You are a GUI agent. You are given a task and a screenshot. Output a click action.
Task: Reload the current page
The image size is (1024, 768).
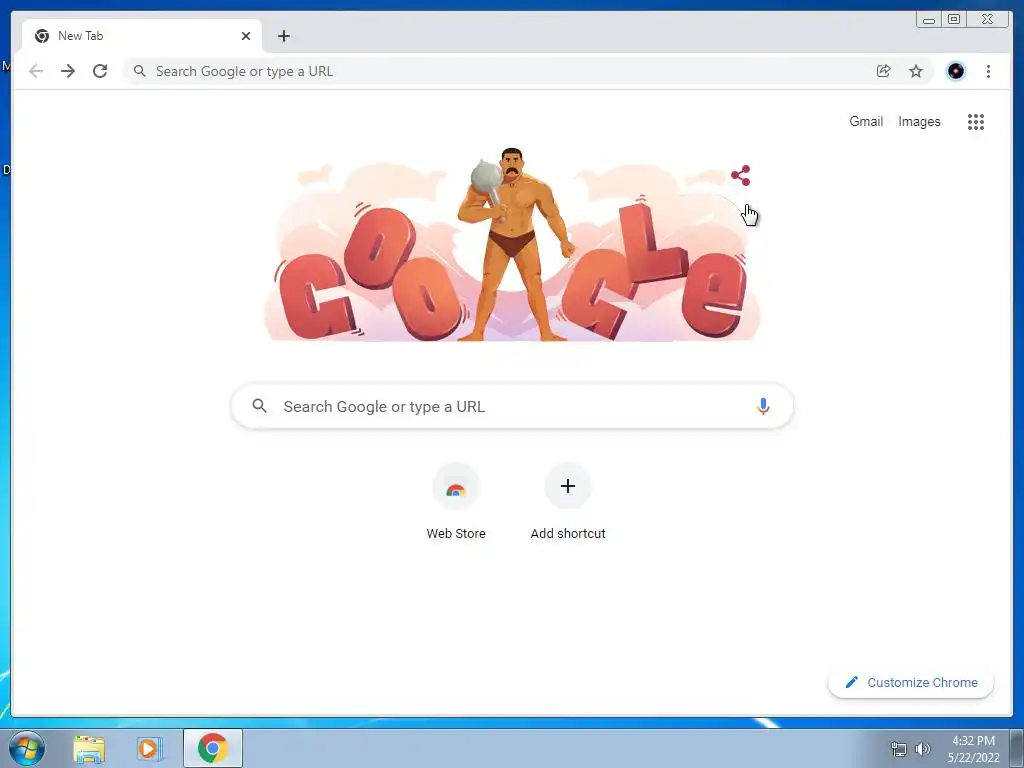100,71
